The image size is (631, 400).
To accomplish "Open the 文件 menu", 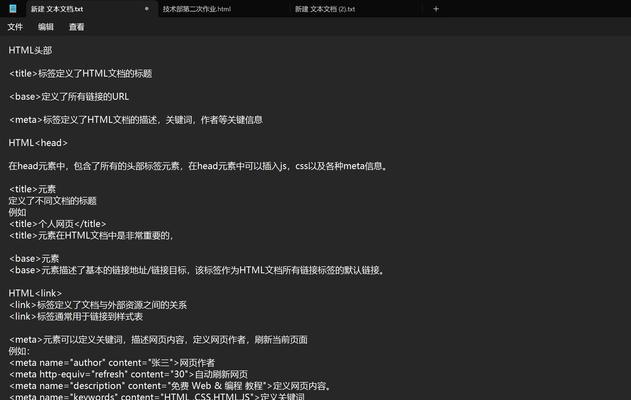I will (15, 27).
